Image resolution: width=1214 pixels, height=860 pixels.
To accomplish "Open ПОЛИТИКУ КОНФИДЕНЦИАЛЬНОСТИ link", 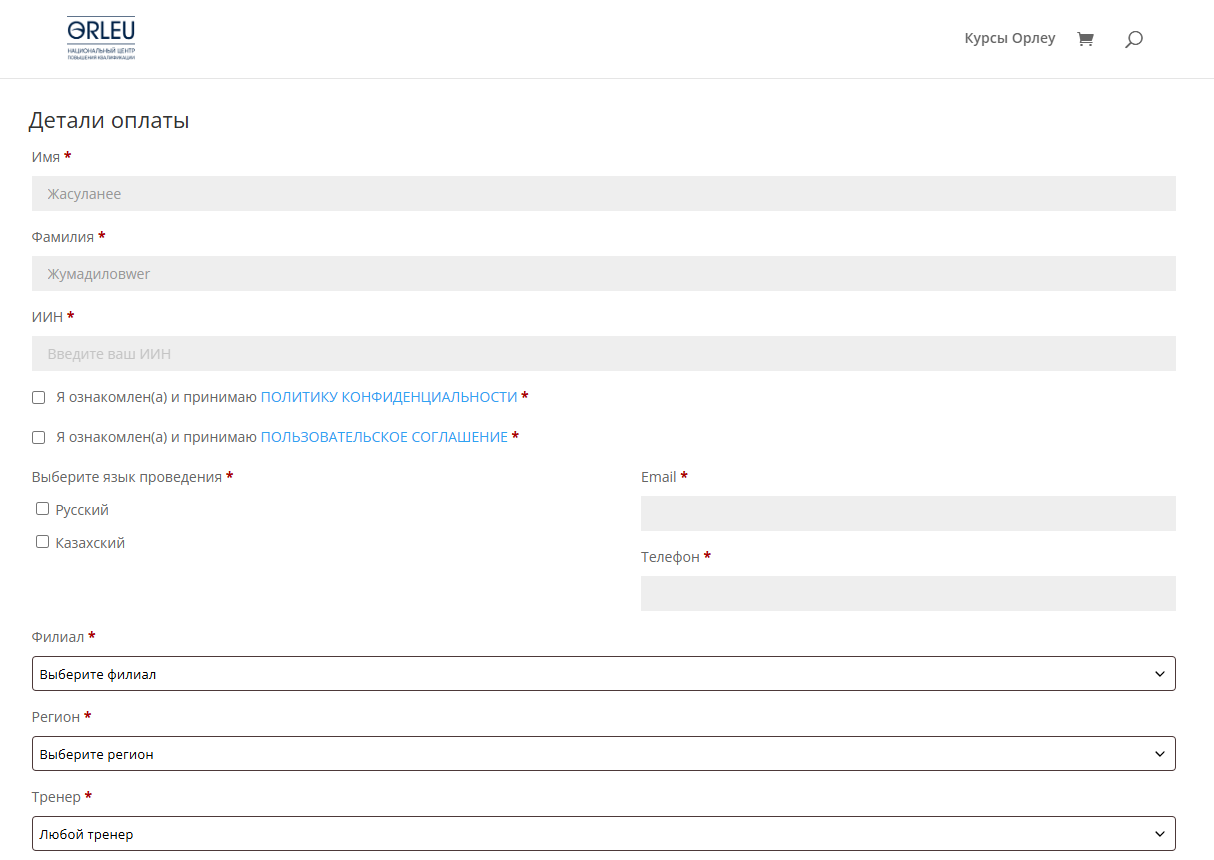I will coord(389,397).
